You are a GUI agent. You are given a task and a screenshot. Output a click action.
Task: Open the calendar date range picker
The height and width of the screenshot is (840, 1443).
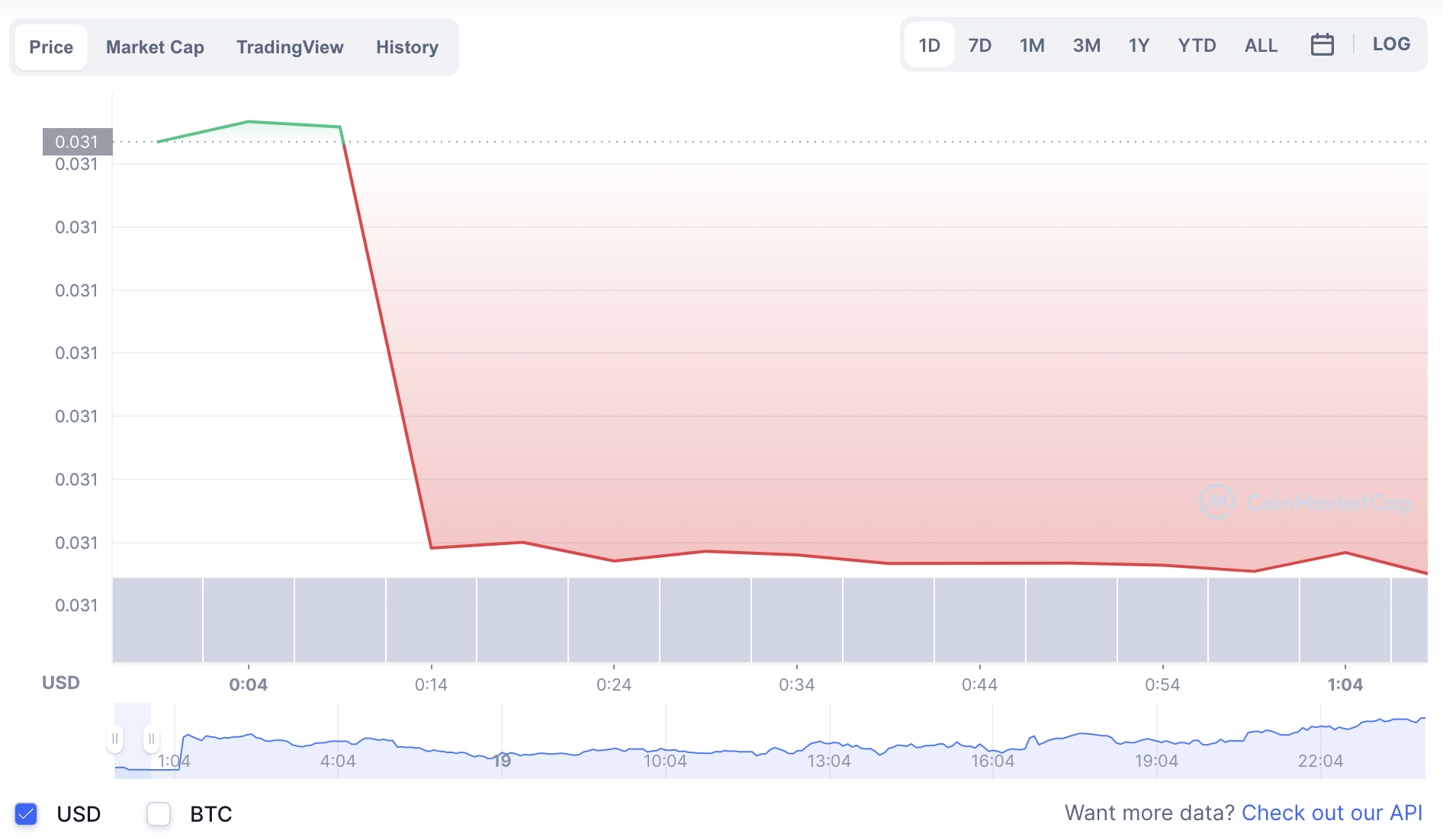click(1322, 45)
